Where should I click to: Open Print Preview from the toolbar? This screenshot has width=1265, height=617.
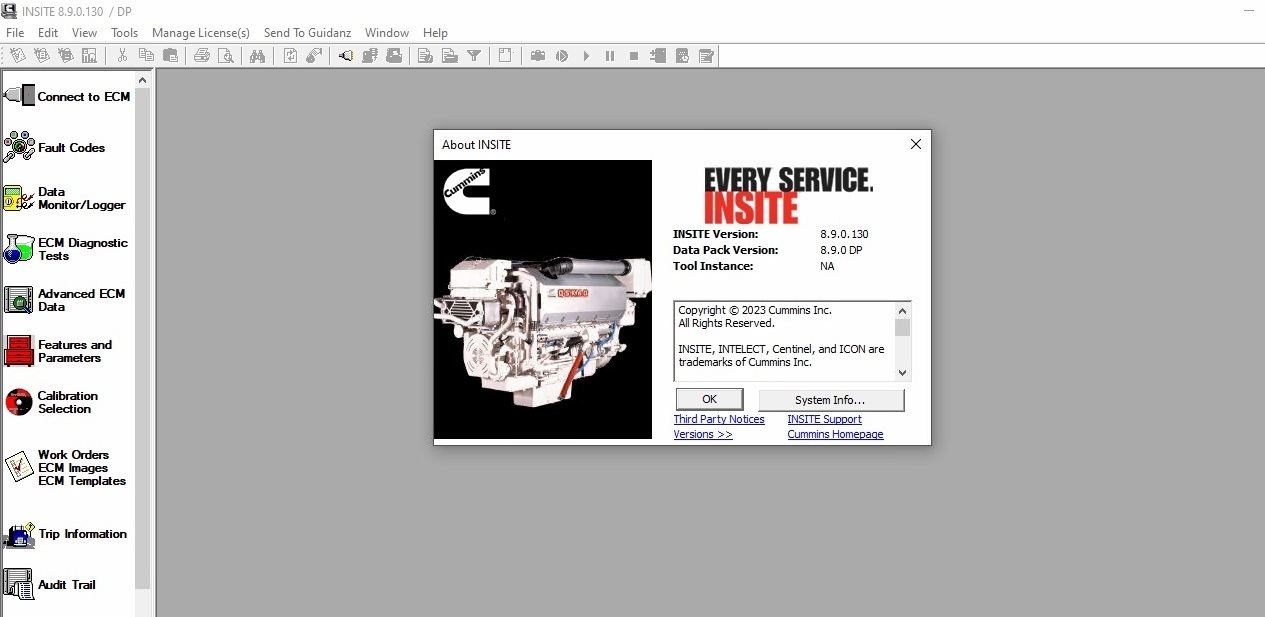click(x=227, y=55)
